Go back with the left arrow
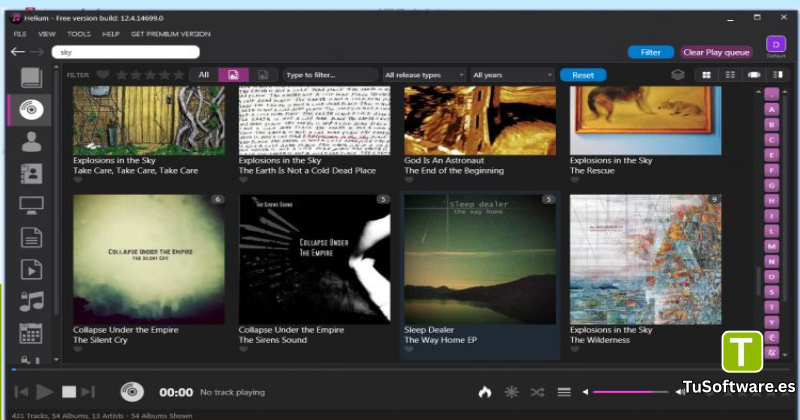Screen dimensions: 800x420 pos(18,52)
